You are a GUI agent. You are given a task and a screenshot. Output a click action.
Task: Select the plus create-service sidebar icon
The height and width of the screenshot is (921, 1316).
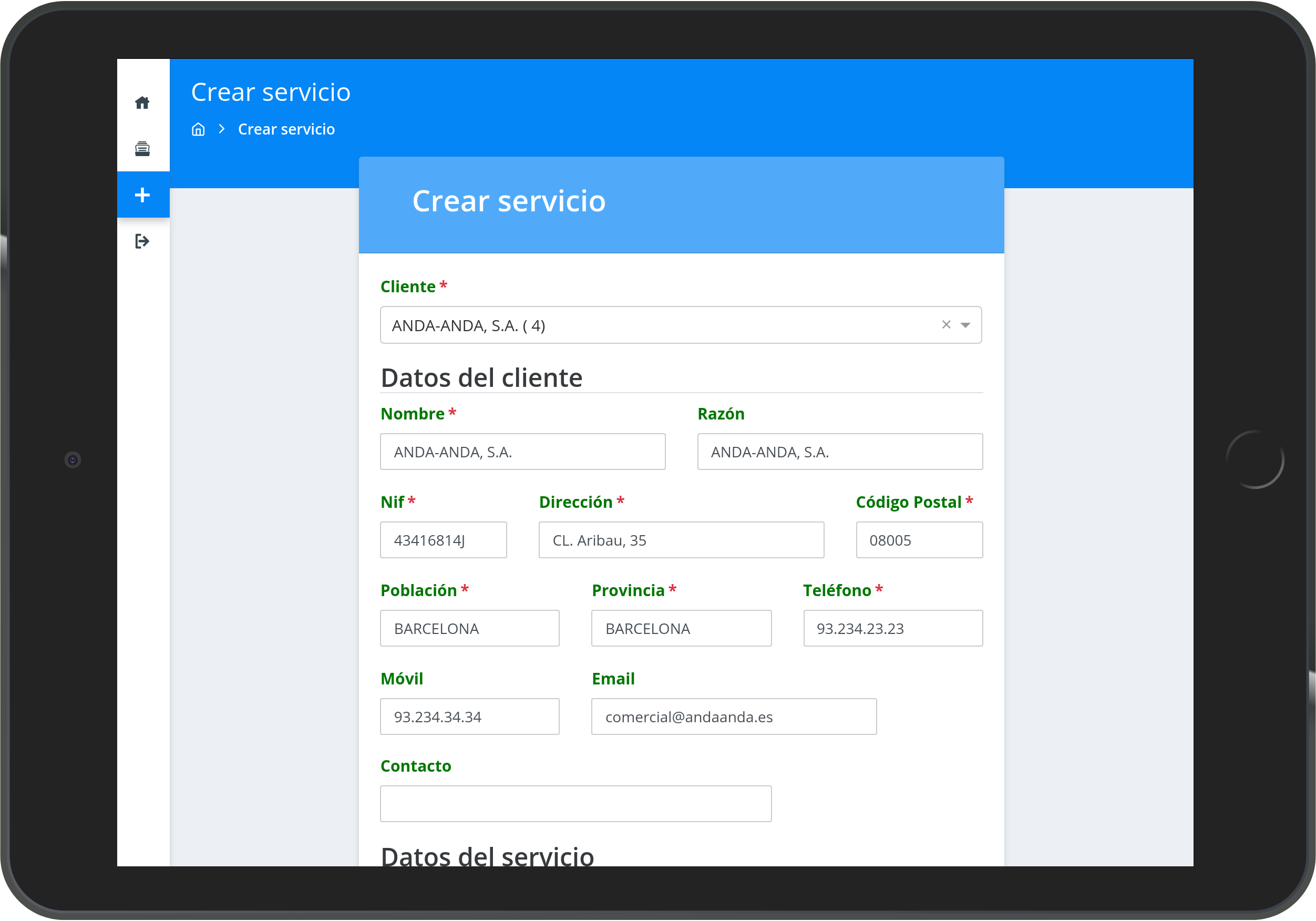(x=142, y=195)
